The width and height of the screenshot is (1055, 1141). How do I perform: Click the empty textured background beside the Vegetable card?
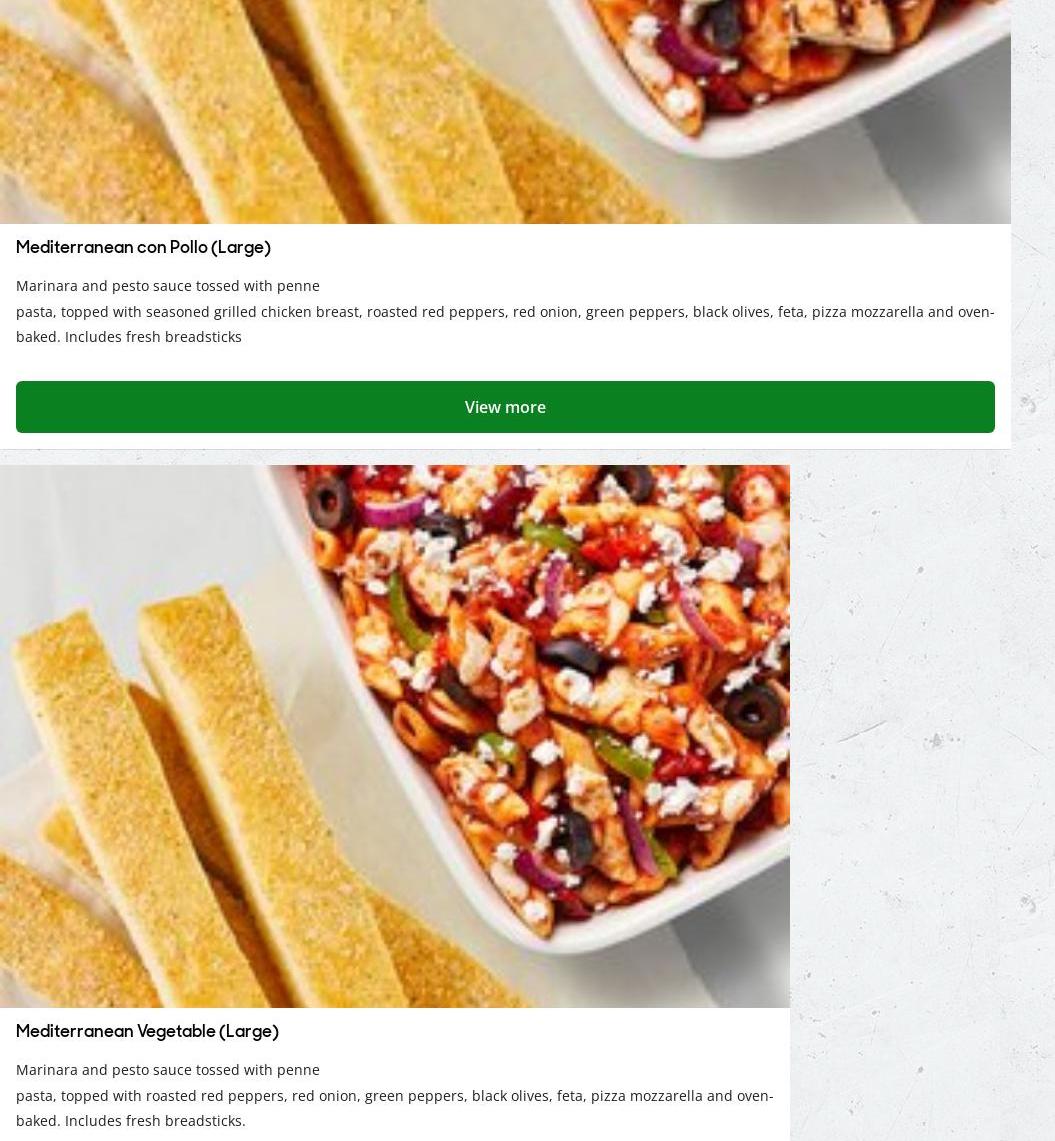click(x=922, y=800)
